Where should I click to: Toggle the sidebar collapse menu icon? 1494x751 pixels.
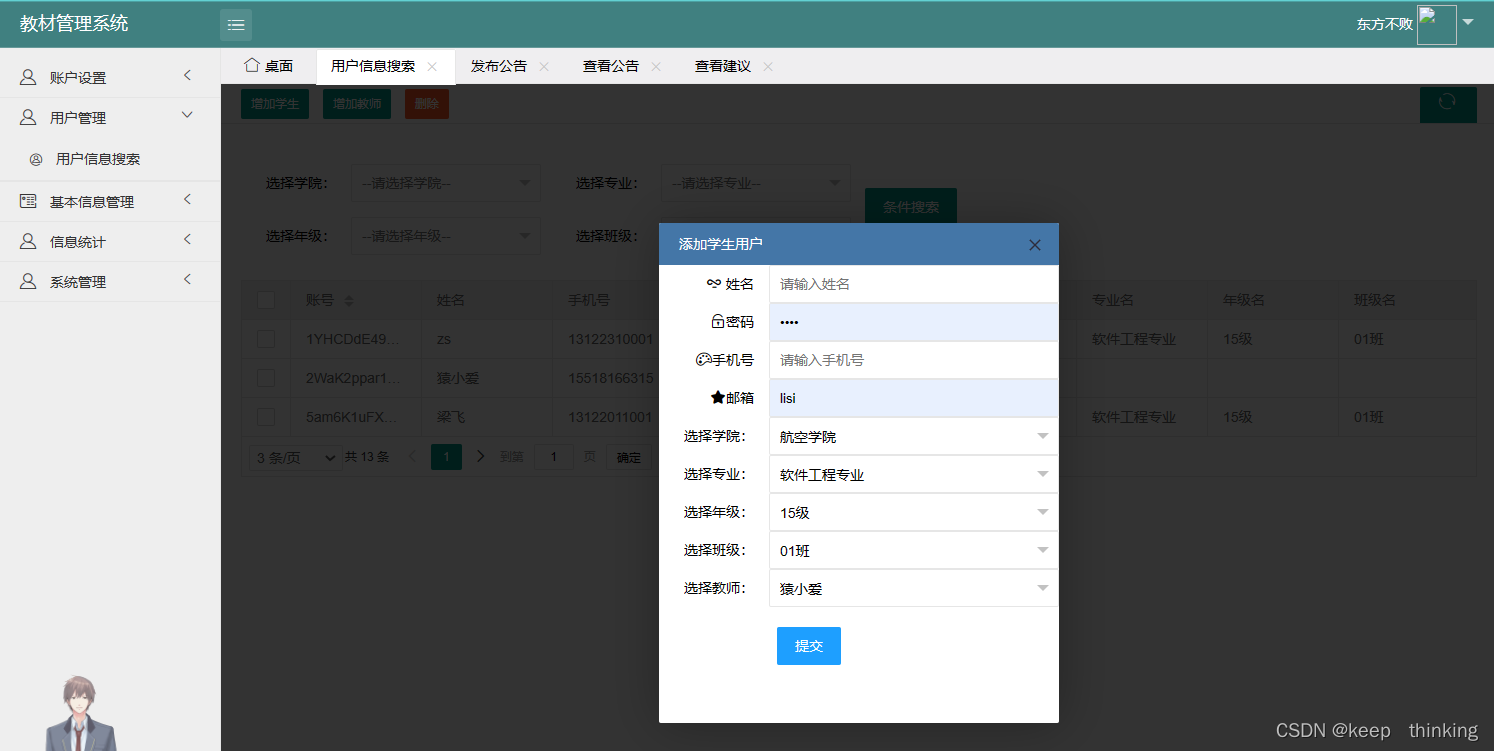(x=236, y=24)
